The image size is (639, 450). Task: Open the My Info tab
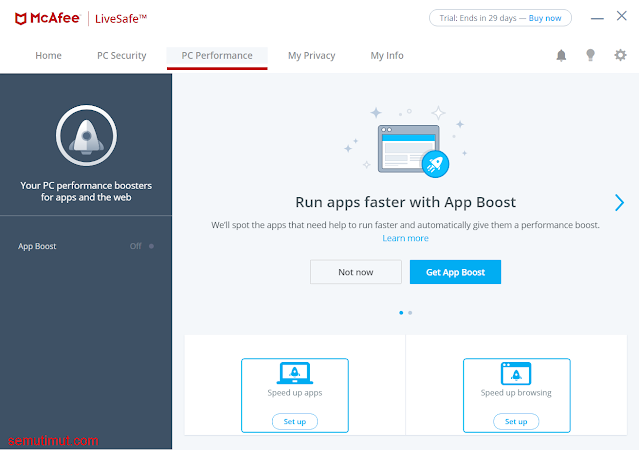[x=387, y=55]
